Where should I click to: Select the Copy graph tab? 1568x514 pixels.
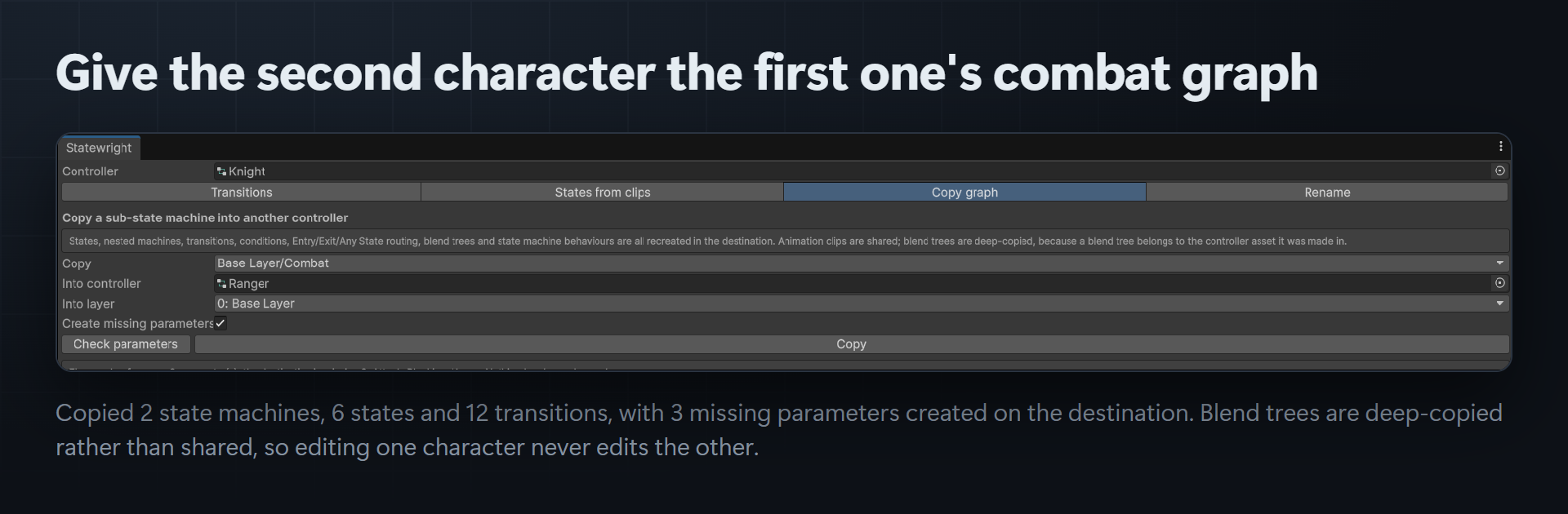[x=964, y=193]
